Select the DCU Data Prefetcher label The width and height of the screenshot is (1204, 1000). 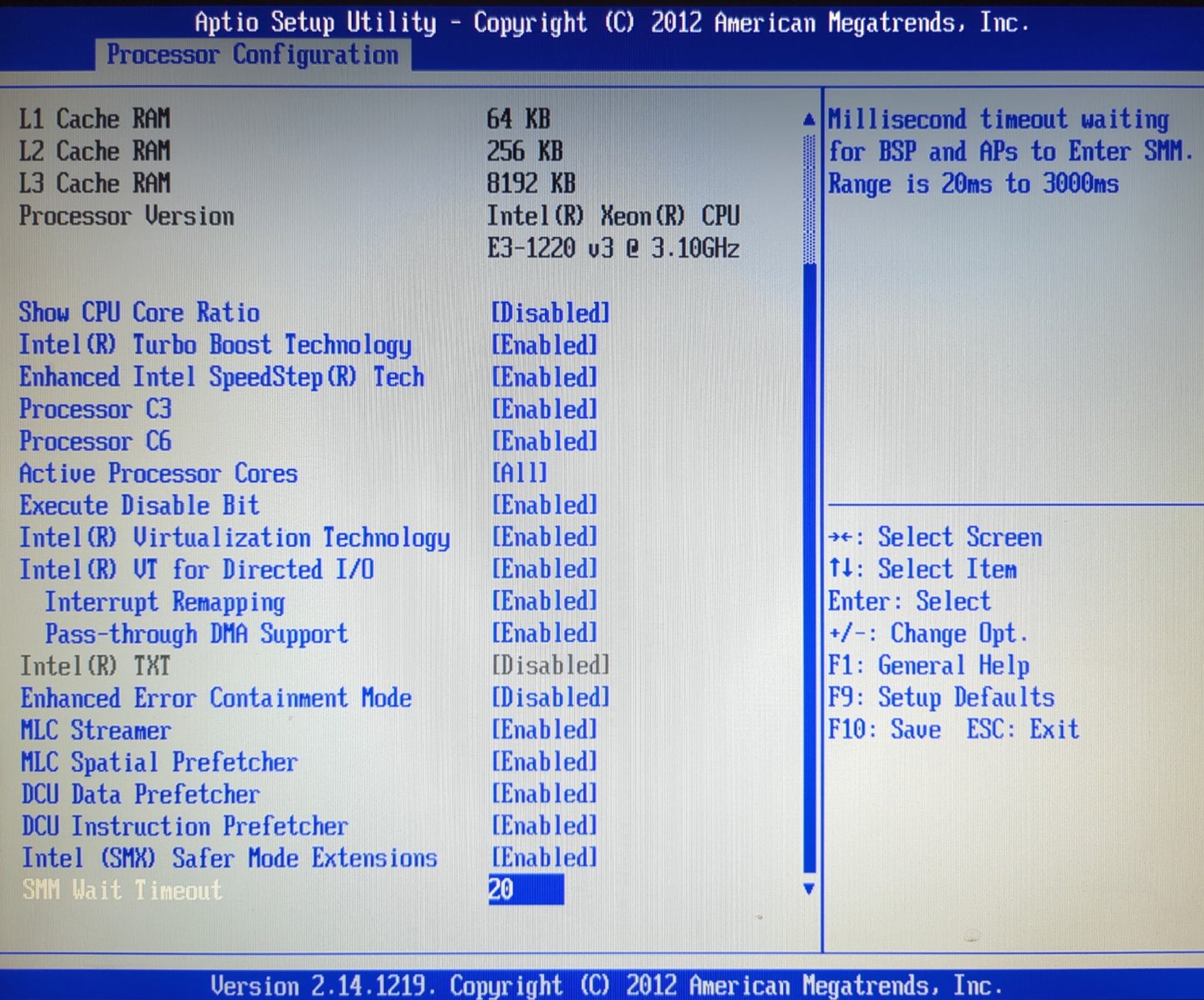click(x=140, y=794)
